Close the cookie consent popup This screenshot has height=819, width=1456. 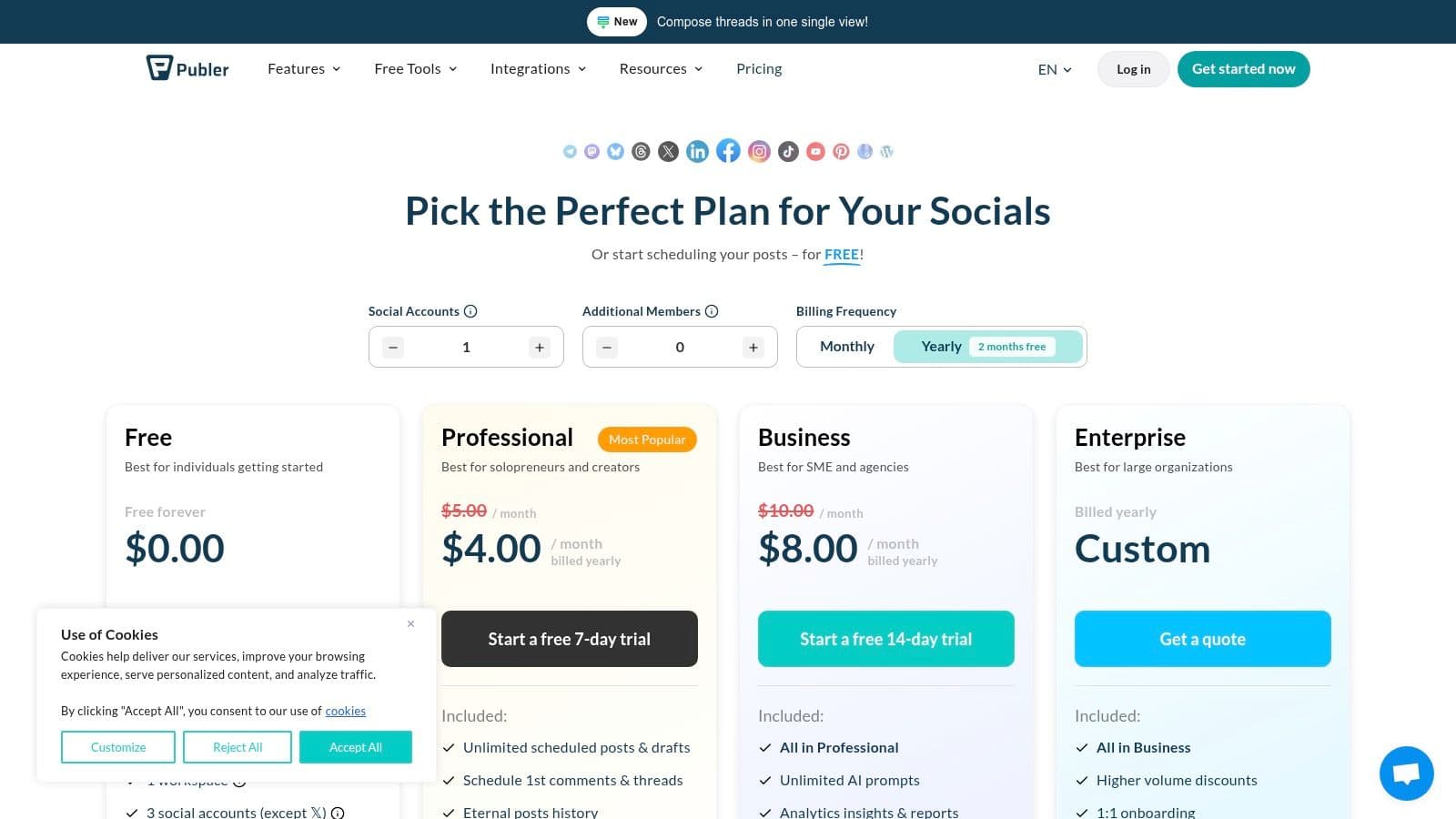411,623
